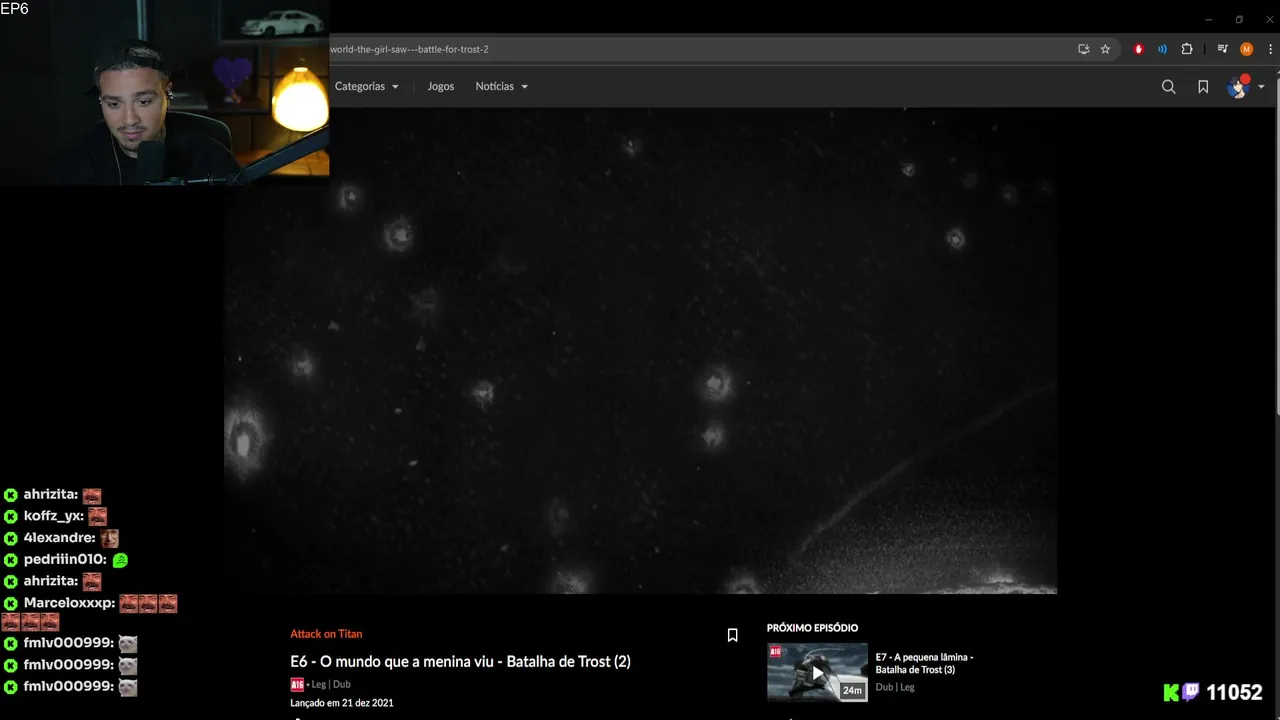
Task: Click the Twitch logo in the overlay
Action: [1191, 692]
